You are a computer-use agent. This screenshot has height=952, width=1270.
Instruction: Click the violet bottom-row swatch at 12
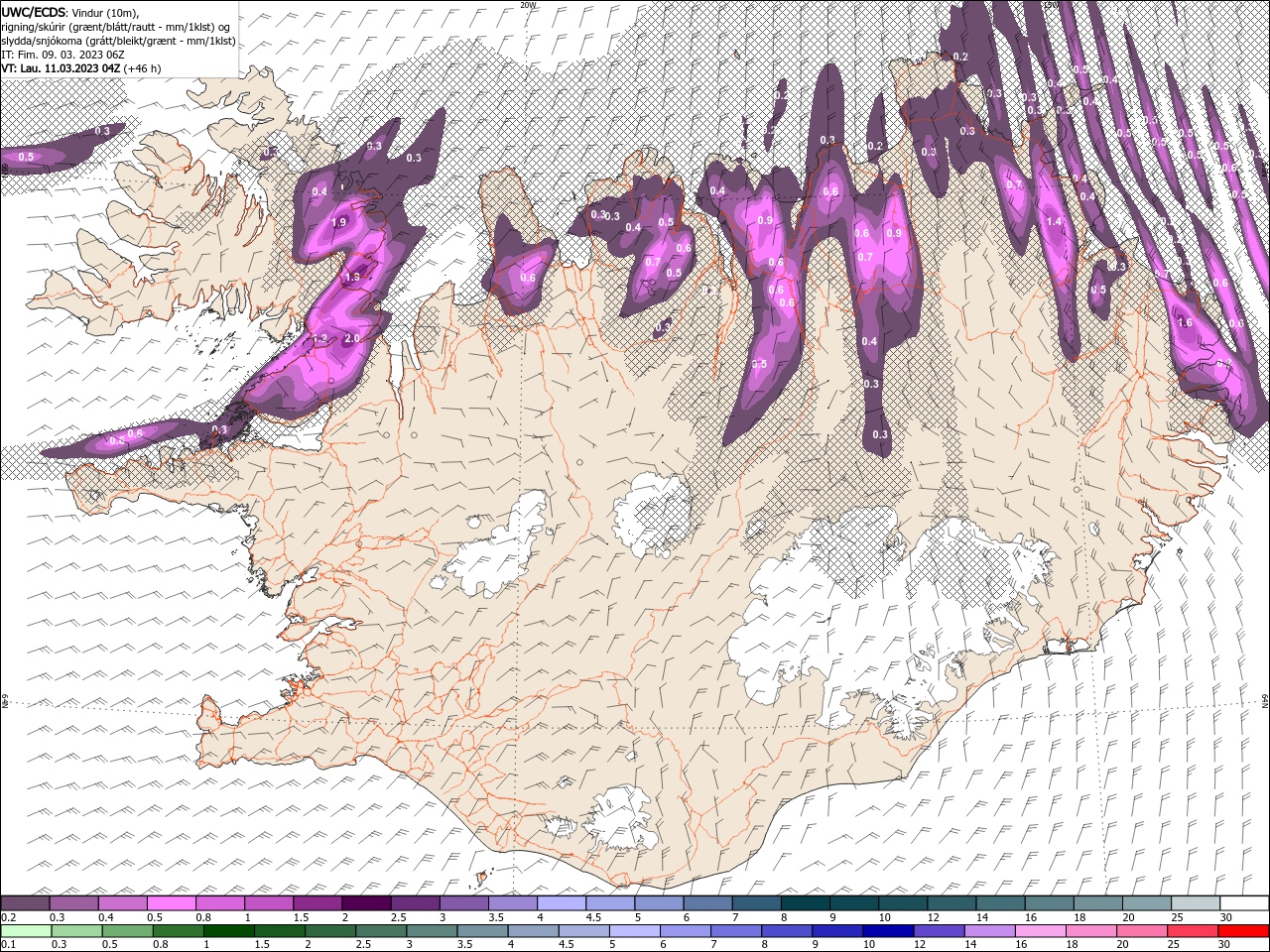click(x=938, y=931)
